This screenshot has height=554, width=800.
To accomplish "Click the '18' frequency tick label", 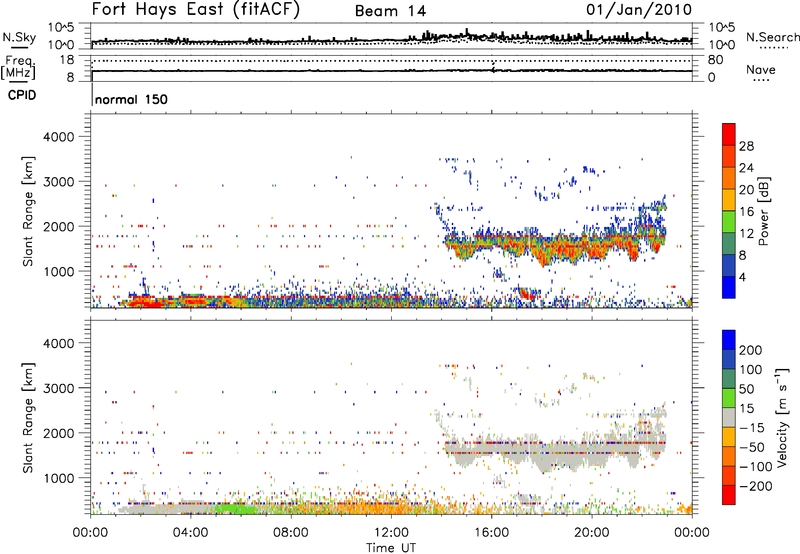I will 67,60.
